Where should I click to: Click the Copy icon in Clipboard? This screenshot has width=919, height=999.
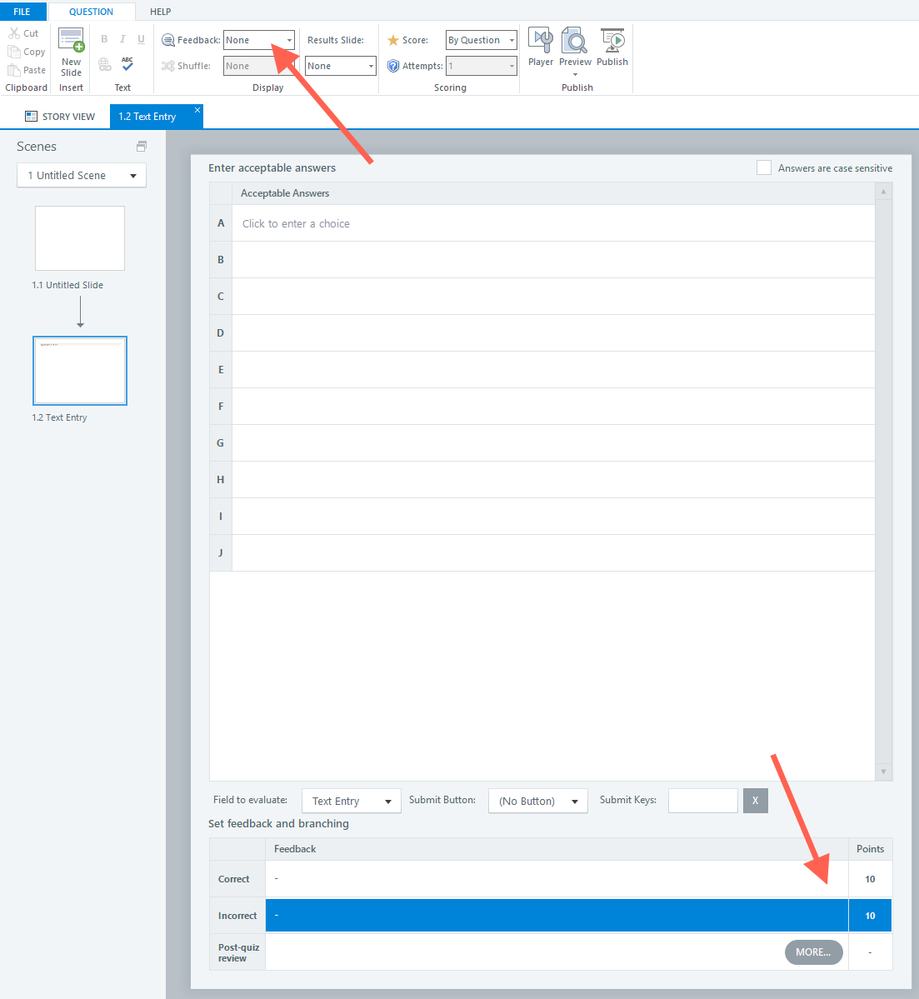14,52
